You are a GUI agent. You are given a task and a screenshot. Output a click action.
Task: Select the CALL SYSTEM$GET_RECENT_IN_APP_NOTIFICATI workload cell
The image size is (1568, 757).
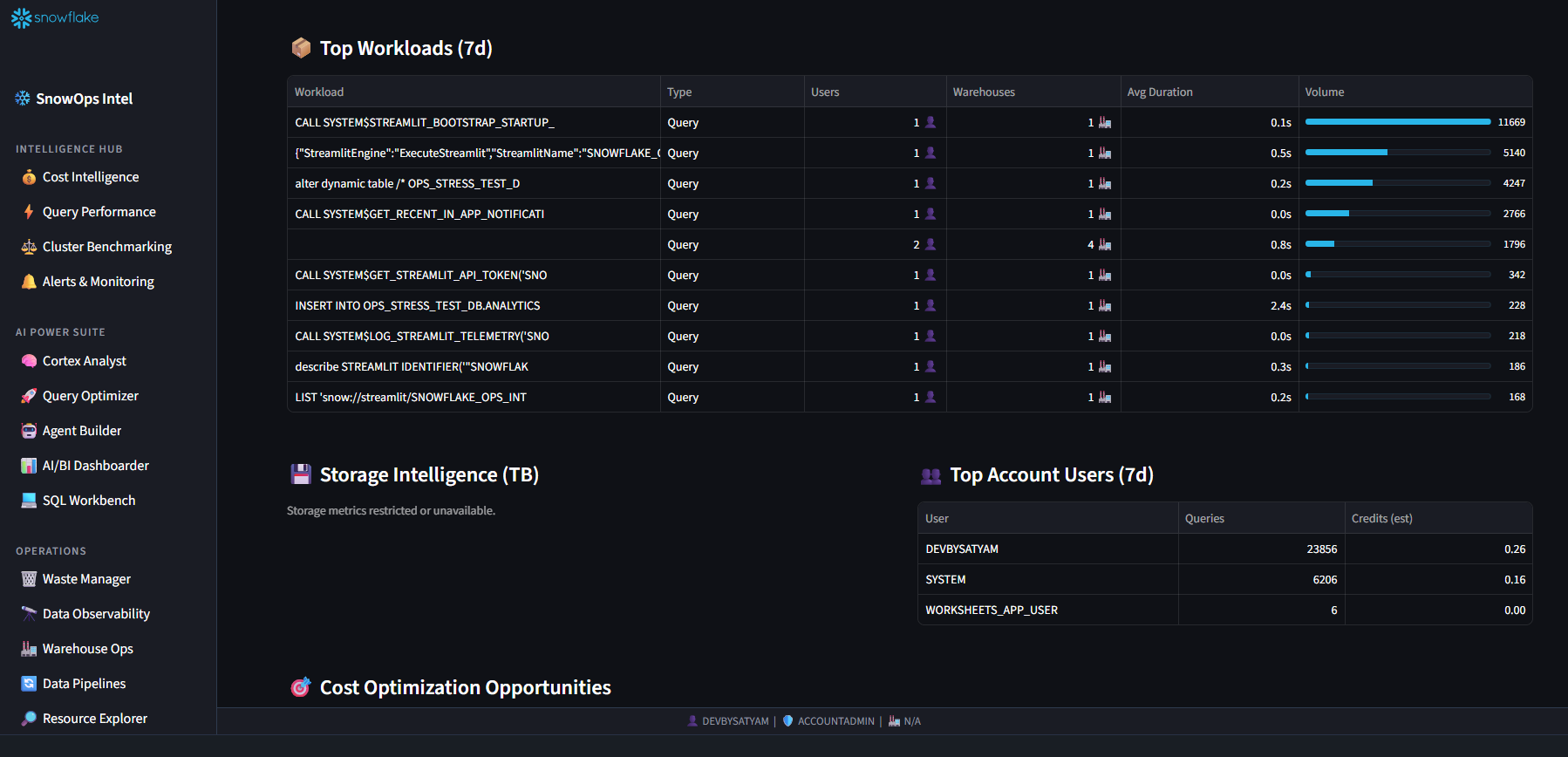coord(474,214)
